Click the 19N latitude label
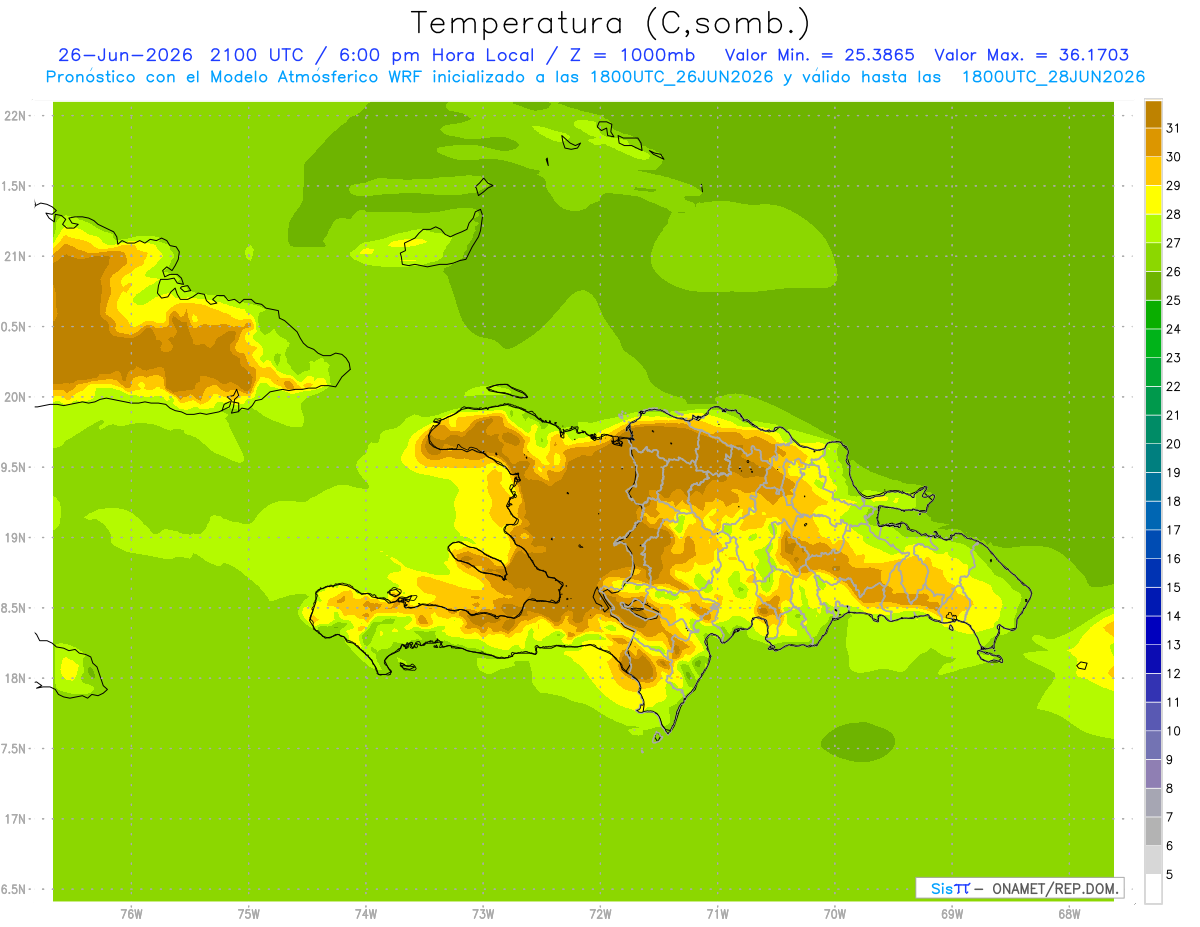 (x=16, y=537)
